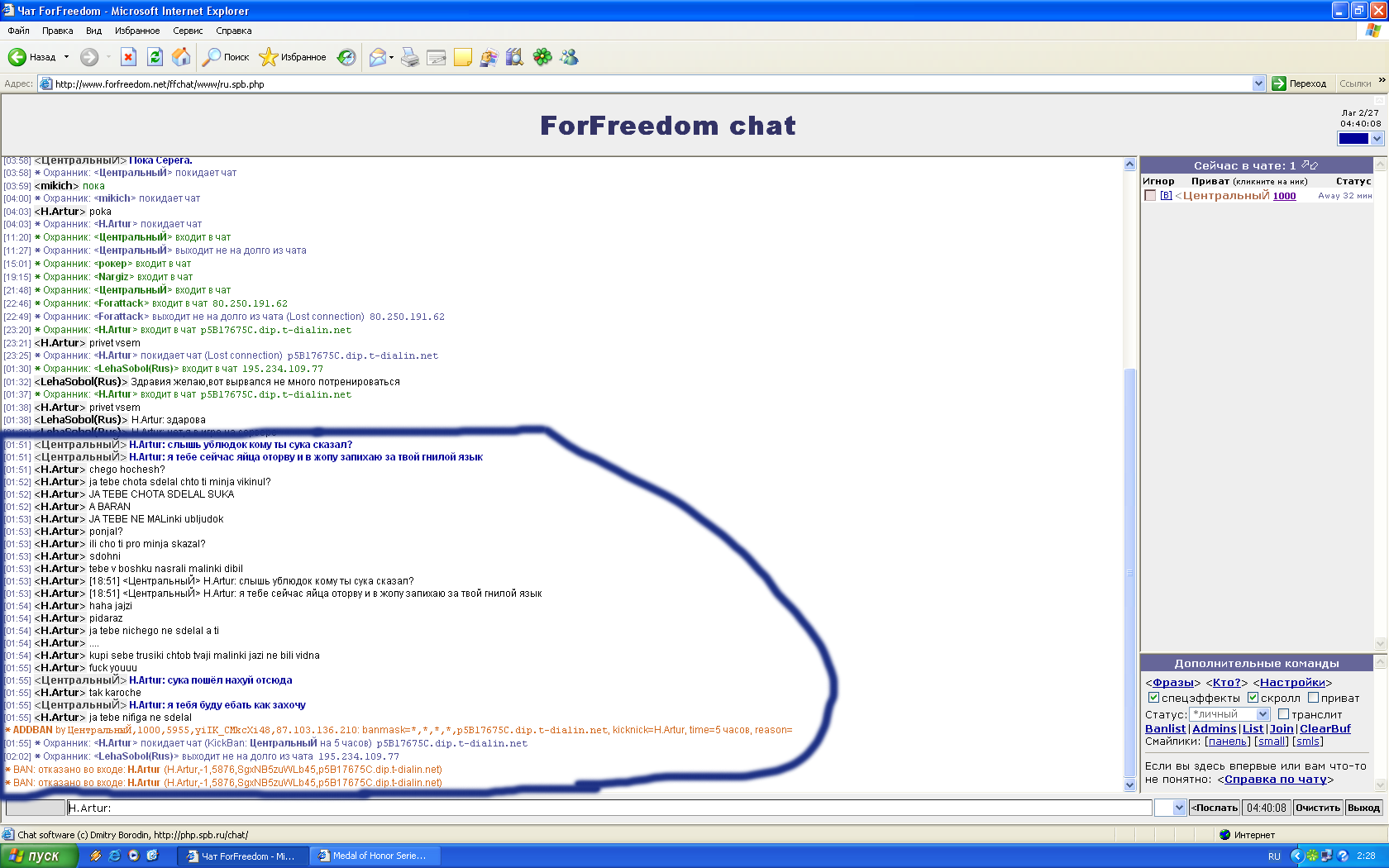The height and width of the screenshot is (868, 1389).
Task: Switch to 'Medal of Honor Serie…' taskbar button
Action: coord(375,856)
